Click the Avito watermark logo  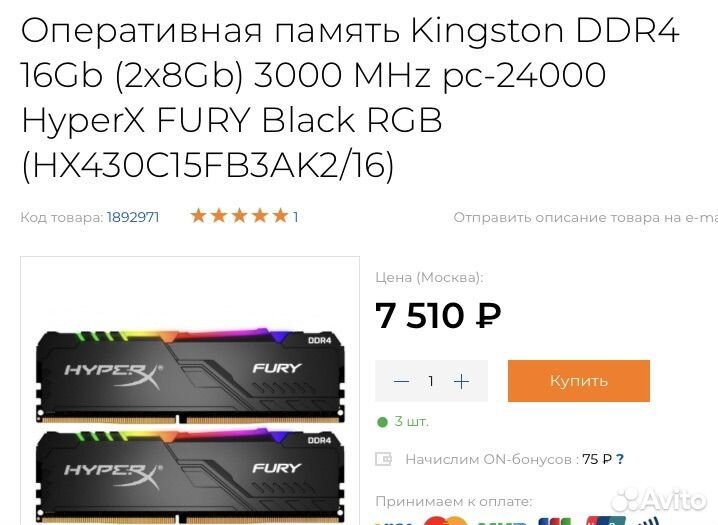point(658,499)
